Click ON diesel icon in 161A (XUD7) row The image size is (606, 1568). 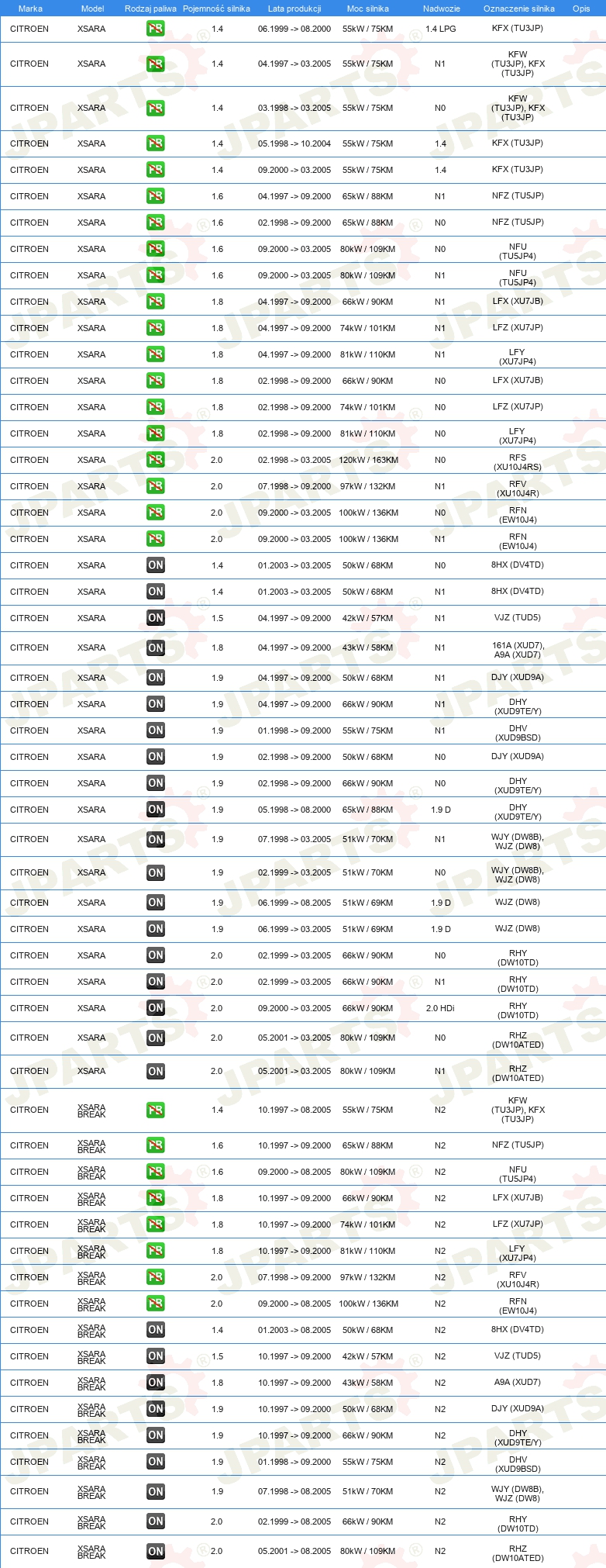click(x=156, y=648)
